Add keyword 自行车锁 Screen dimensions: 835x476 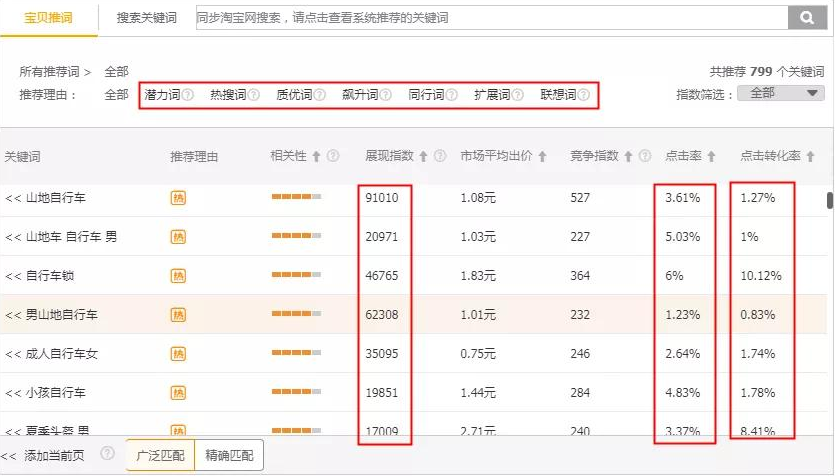click(x=39, y=276)
